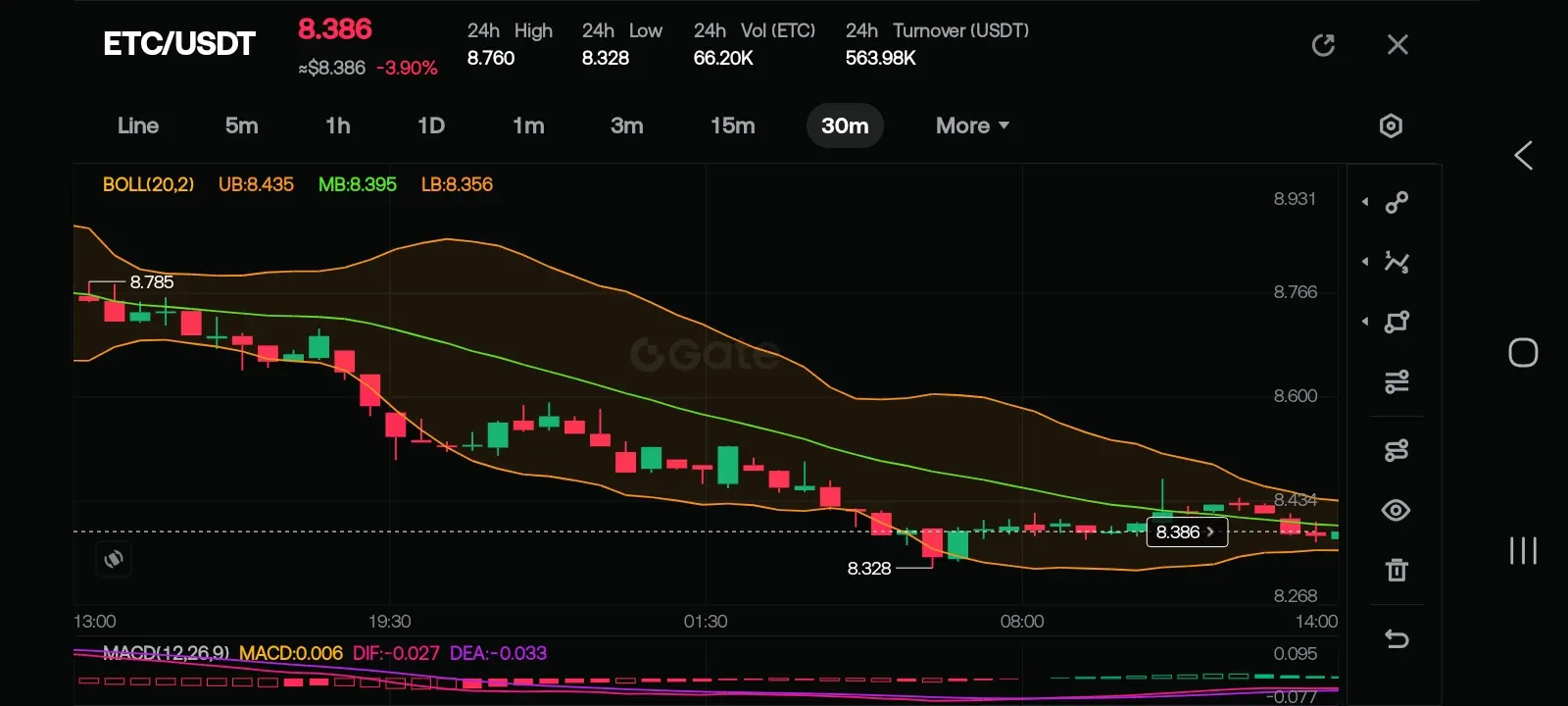Tap the large red 8.386 header price

(335, 29)
